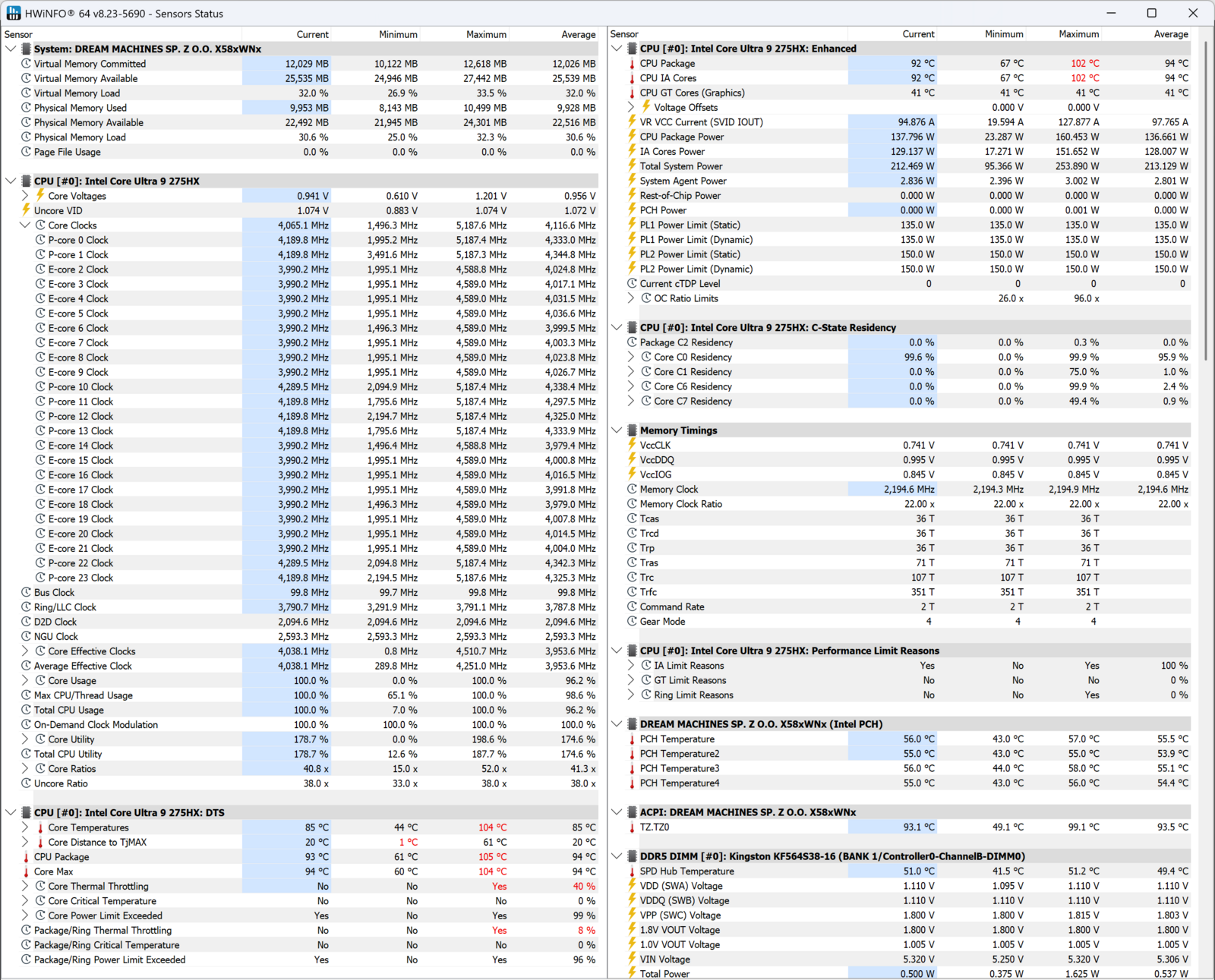Click the thermometer icon beside PCH Temperature
Viewport: 1215px width, 980px height.
point(633,739)
